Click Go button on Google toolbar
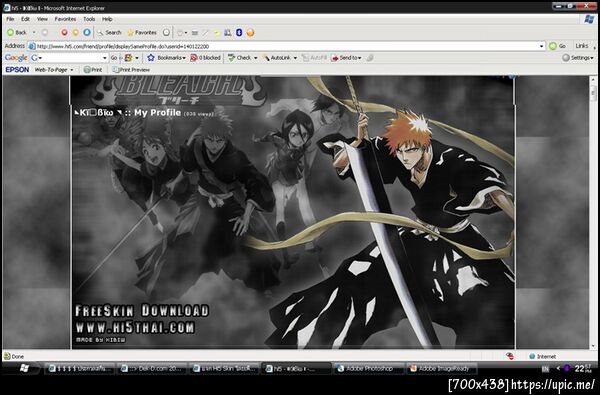 point(114,58)
